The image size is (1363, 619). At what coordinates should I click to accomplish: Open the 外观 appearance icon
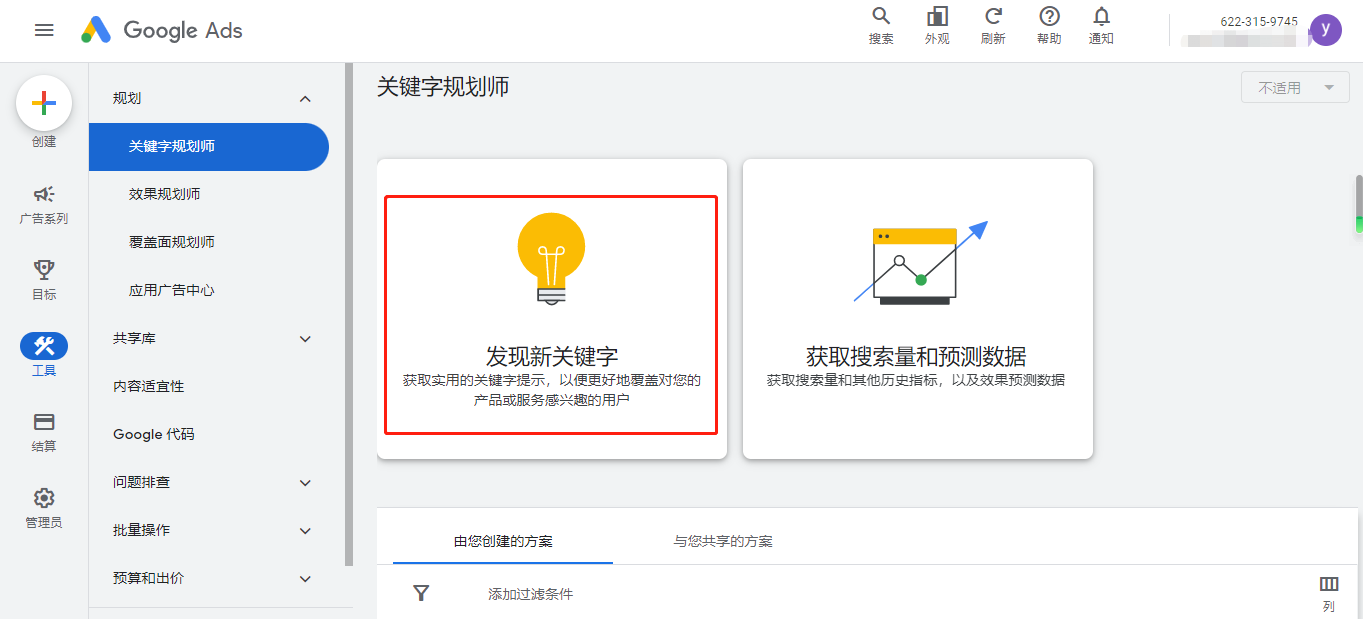click(937, 16)
